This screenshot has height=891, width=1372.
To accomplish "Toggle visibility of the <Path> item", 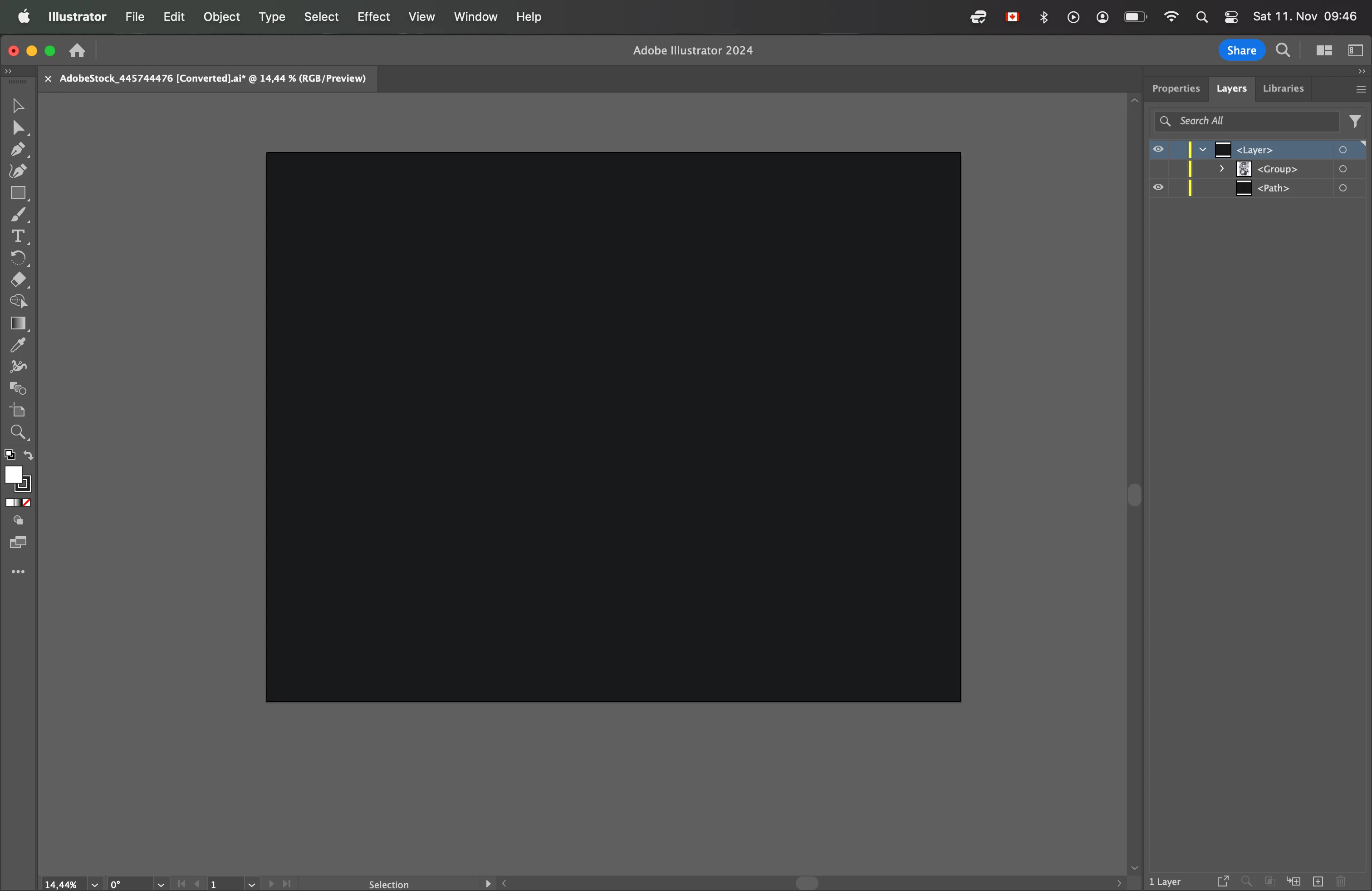I will click(x=1158, y=188).
